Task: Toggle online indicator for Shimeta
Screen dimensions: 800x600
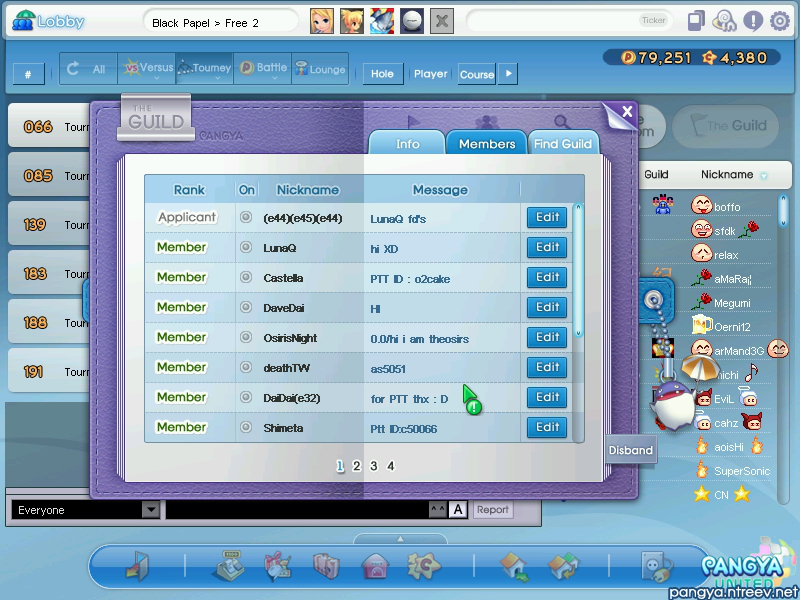Action: [x=246, y=427]
